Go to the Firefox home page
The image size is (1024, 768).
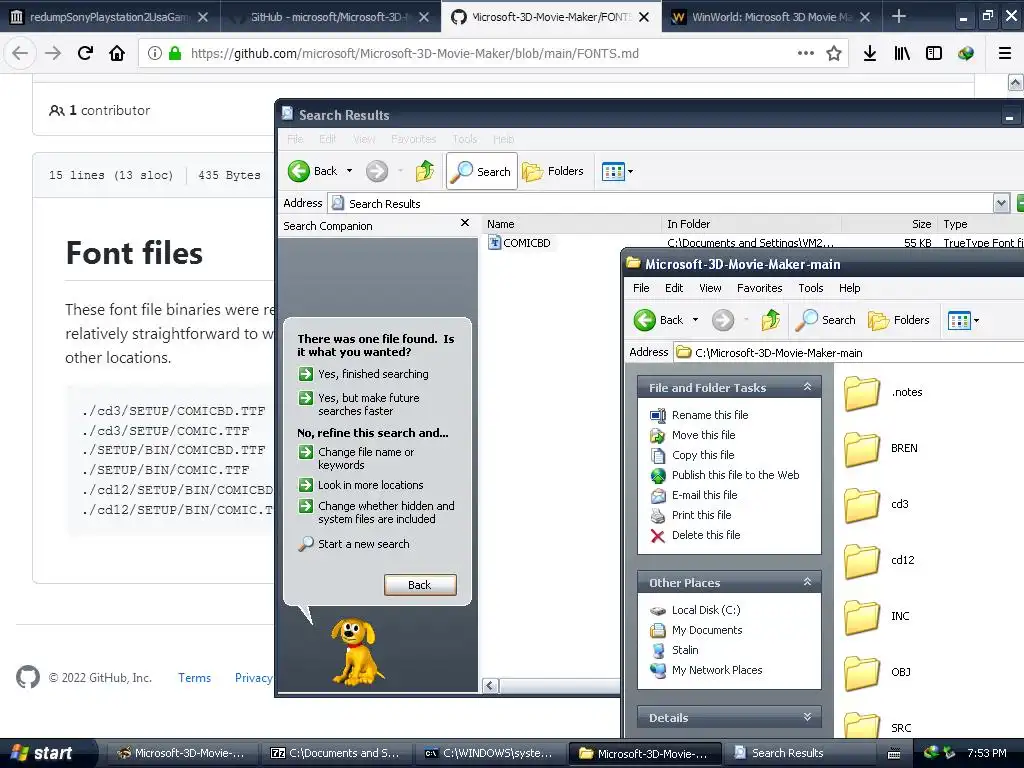117,54
